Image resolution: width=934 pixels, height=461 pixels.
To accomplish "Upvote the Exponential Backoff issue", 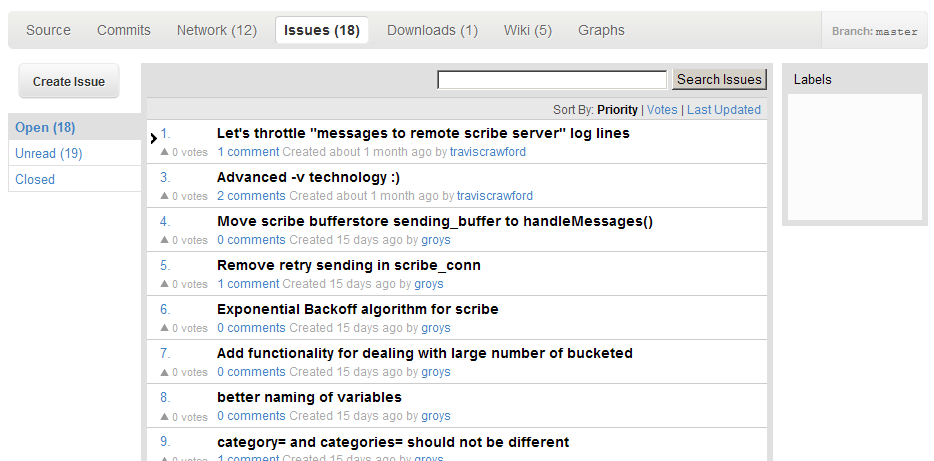I will [x=165, y=329].
